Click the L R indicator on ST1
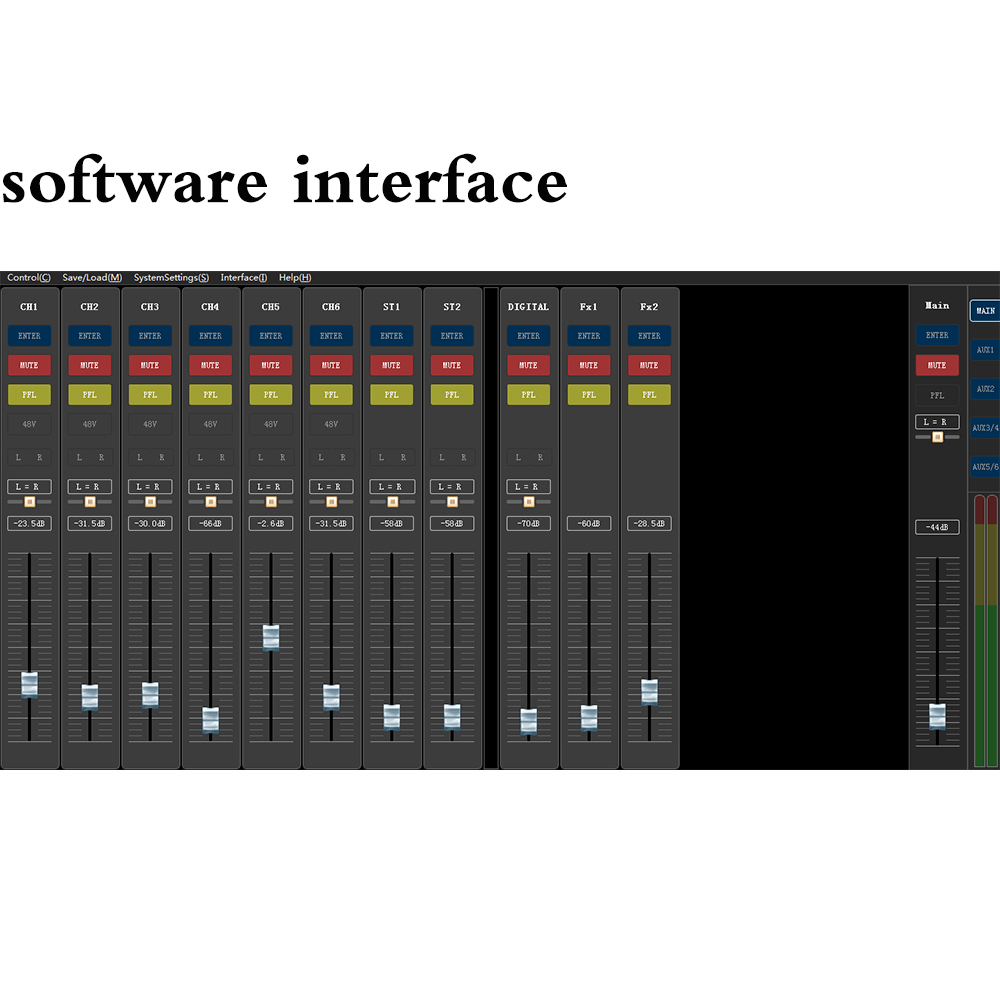This screenshot has height=1002, width=1000. [x=392, y=458]
